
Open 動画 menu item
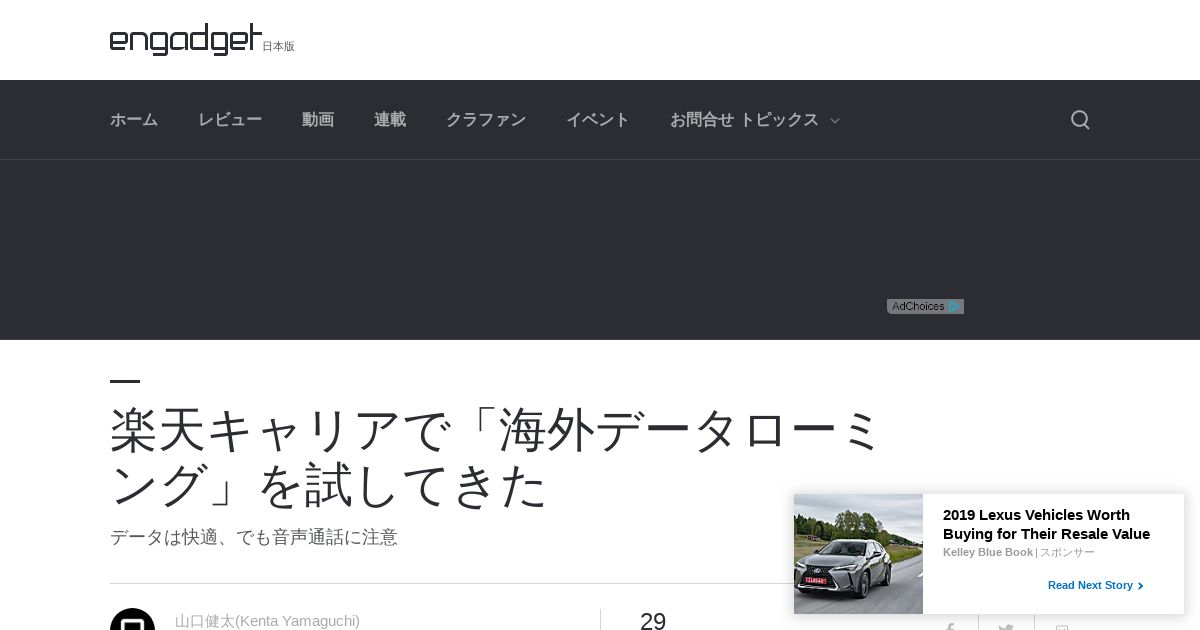tap(318, 120)
